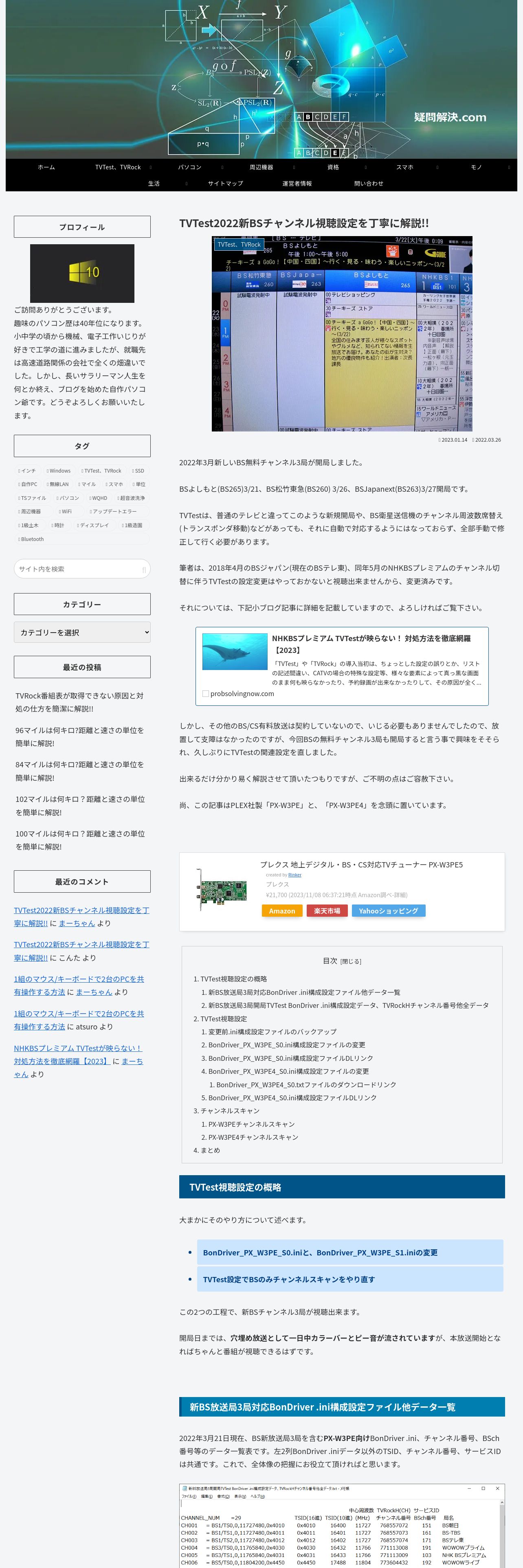Expand the モノ menu arrow
523x1568 pixels.
tap(509, 167)
